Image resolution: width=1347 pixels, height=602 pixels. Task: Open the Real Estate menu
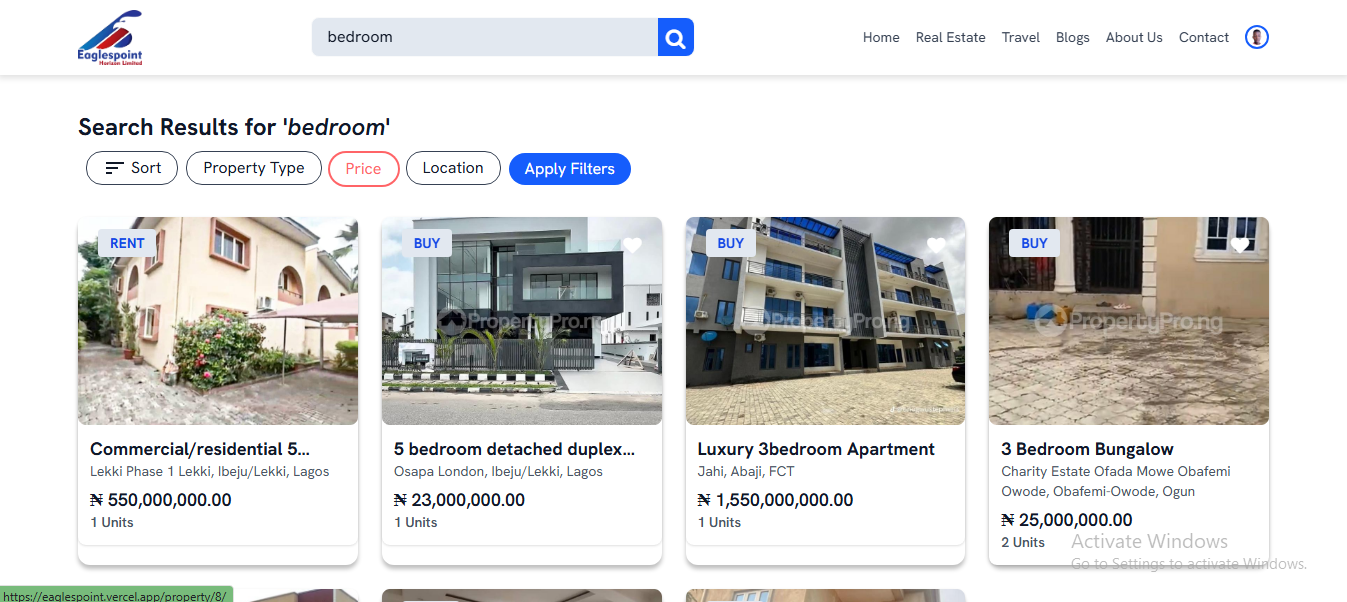[951, 37]
